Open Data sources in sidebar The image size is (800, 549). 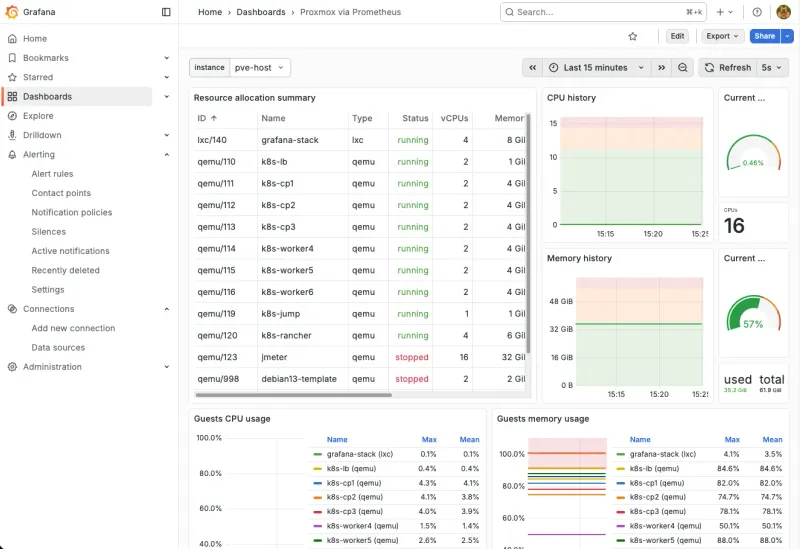click(x=58, y=347)
